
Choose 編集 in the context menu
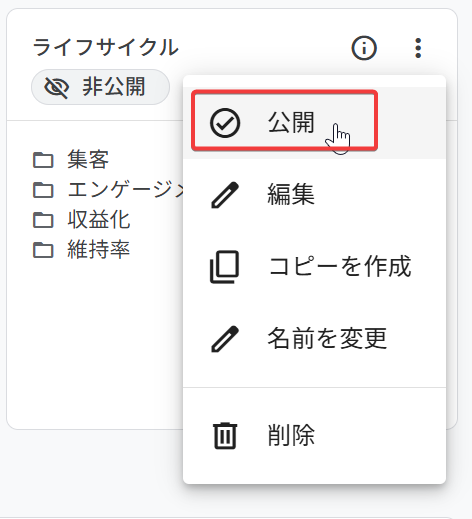point(314,195)
